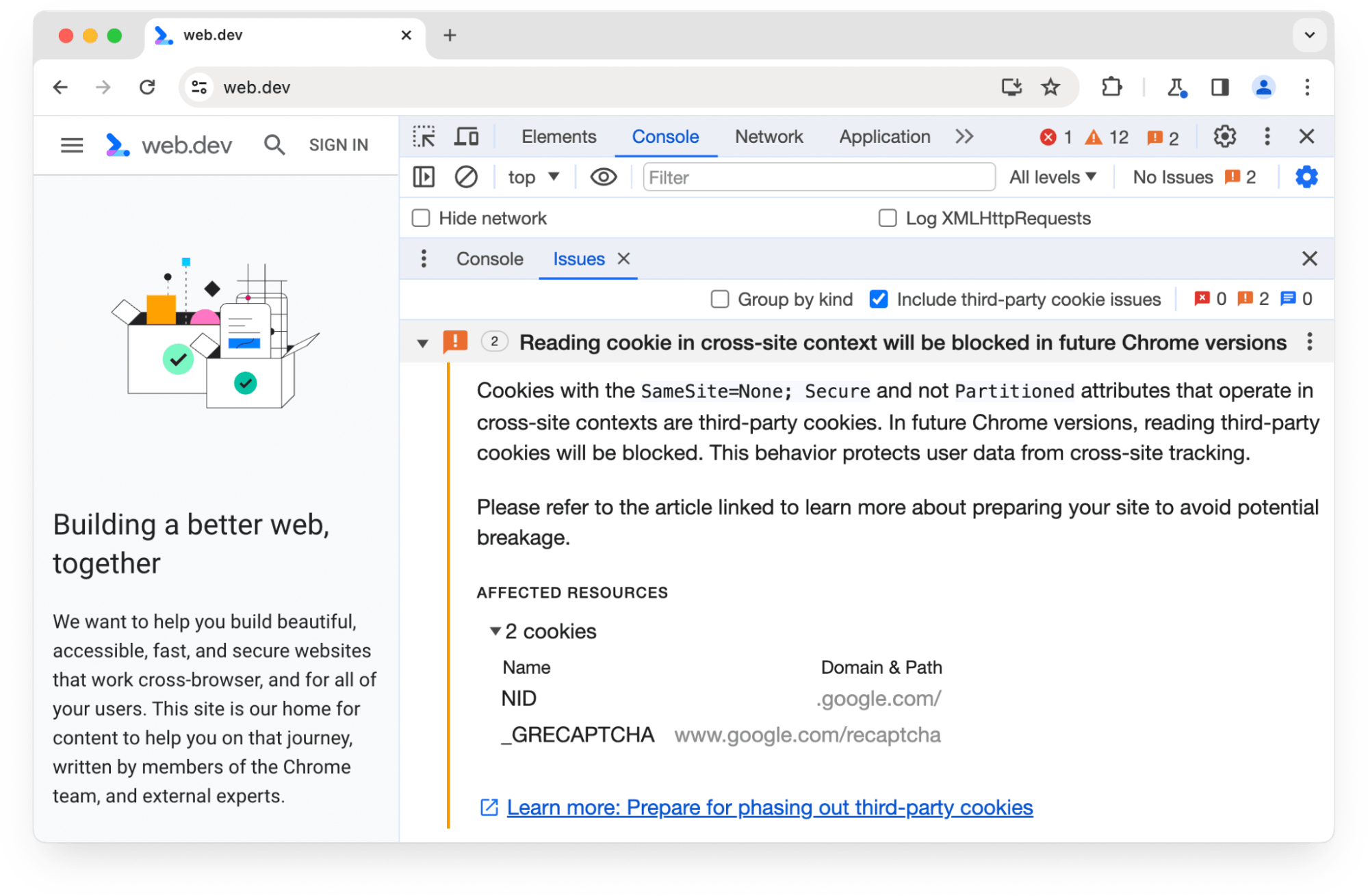Click the Elements panel tab
The image size is (1368, 896).
558,136
